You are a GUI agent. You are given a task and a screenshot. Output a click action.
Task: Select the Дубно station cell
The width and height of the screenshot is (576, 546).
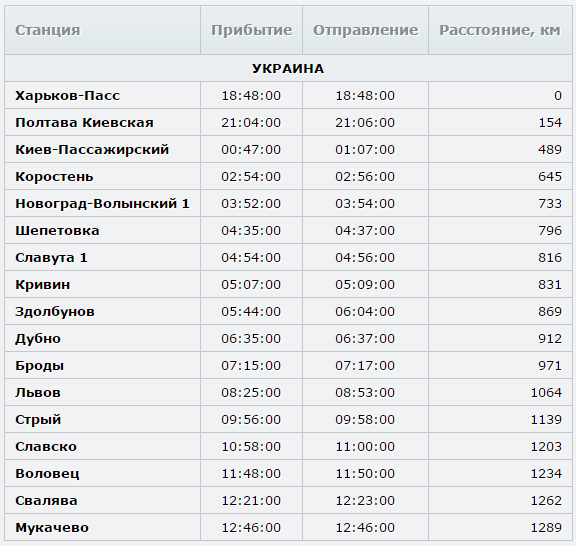[x=102, y=338]
